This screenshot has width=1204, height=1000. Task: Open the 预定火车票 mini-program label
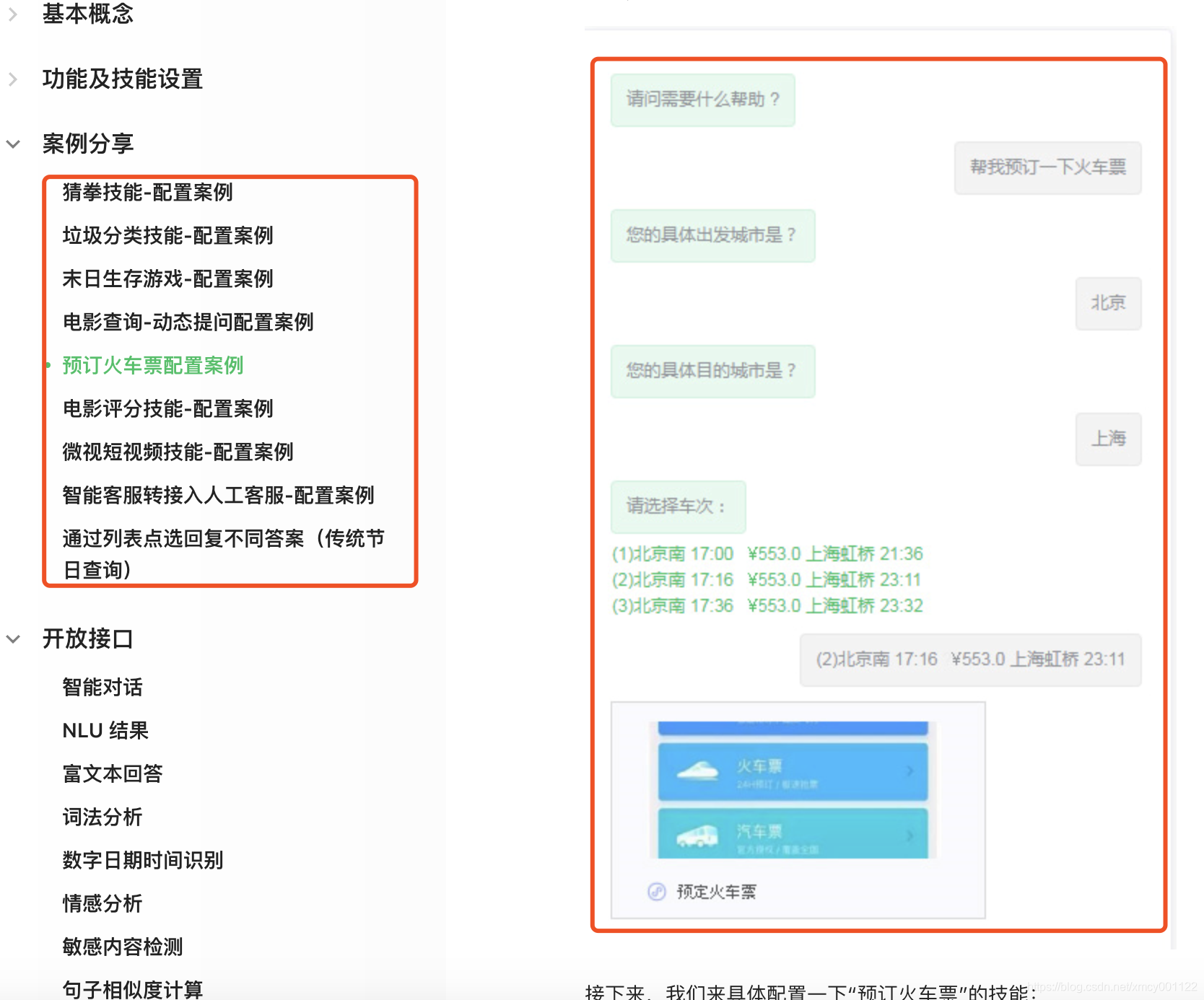tap(716, 892)
